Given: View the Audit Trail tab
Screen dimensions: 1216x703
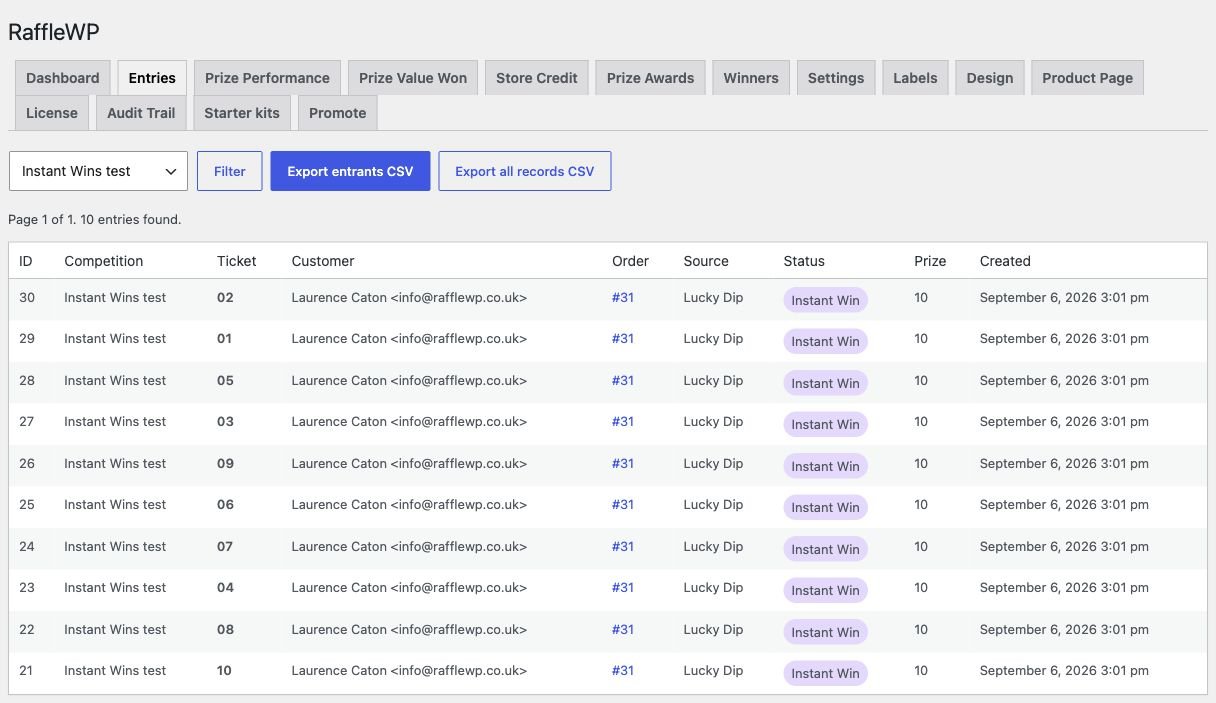Looking at the screenshot, I should [141, 113].
